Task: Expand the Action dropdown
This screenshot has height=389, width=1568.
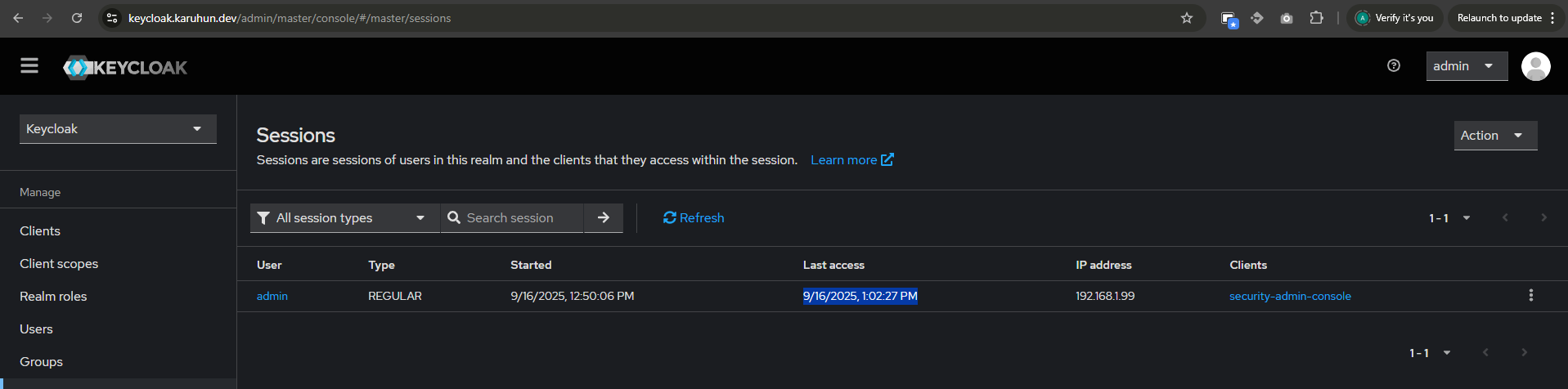Action: (1495, 136)
